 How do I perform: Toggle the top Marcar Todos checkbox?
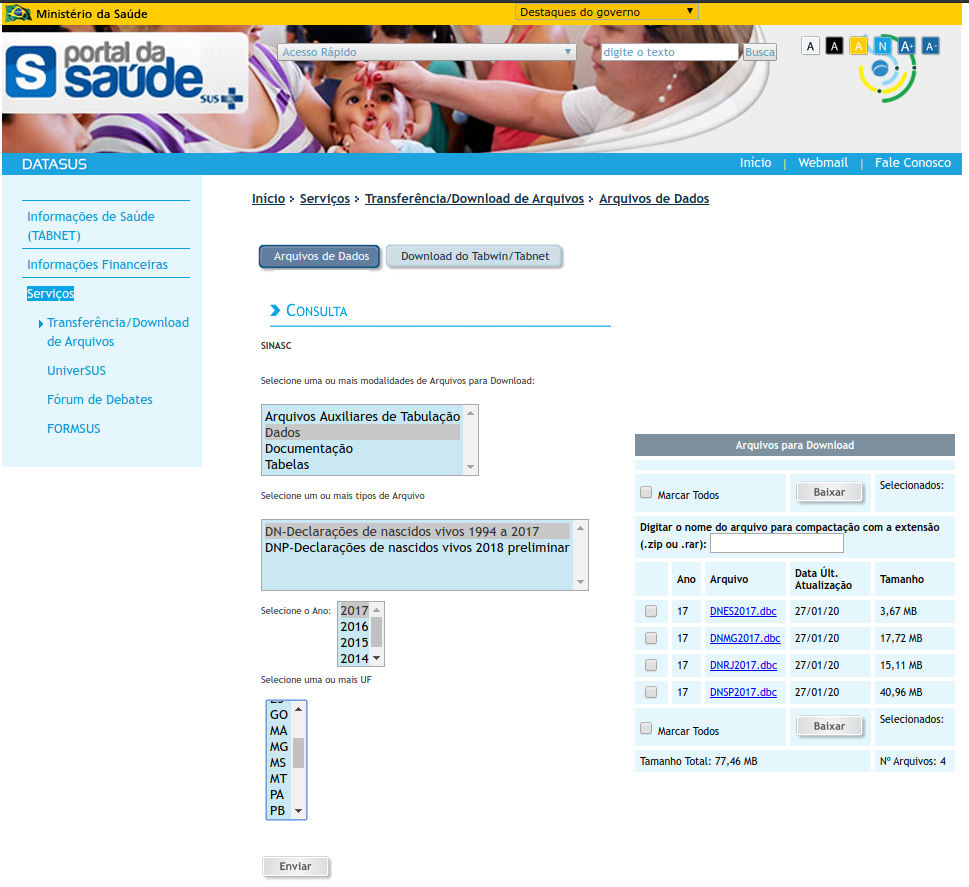[x=646, y=493]
